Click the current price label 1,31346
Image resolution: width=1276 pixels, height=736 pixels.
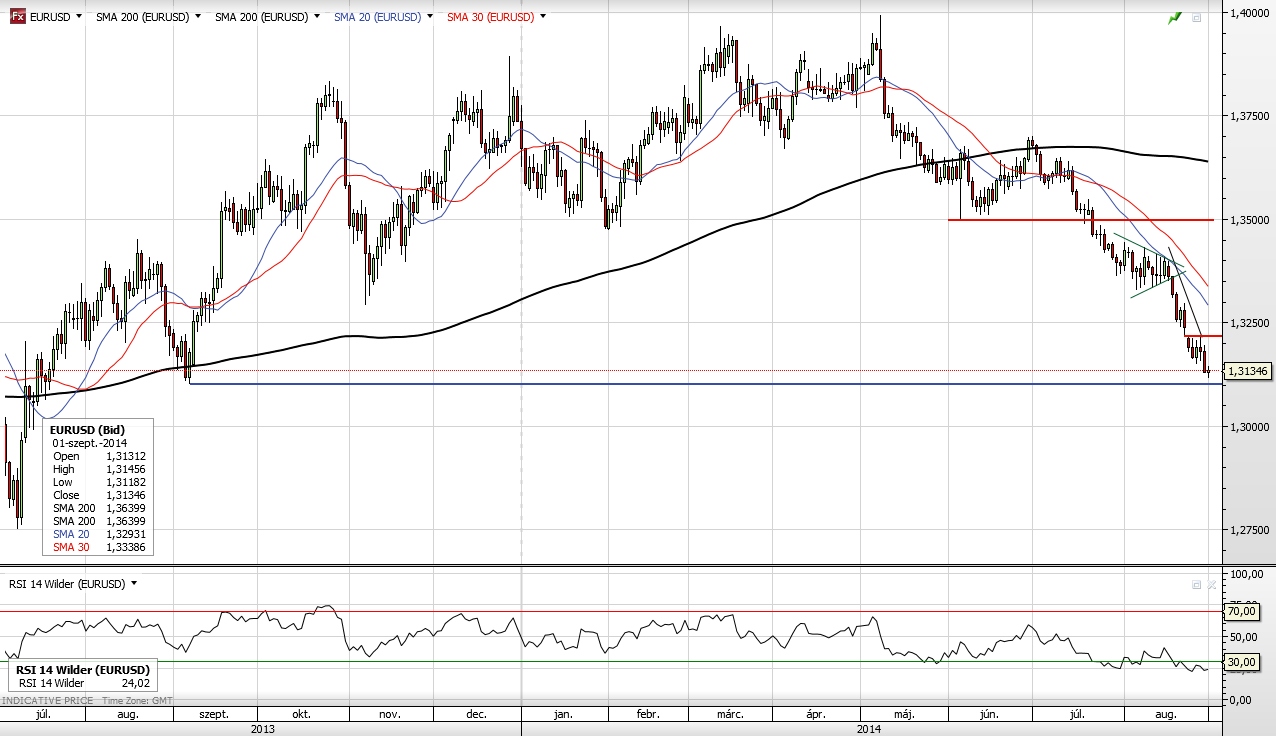(1247, 371)
